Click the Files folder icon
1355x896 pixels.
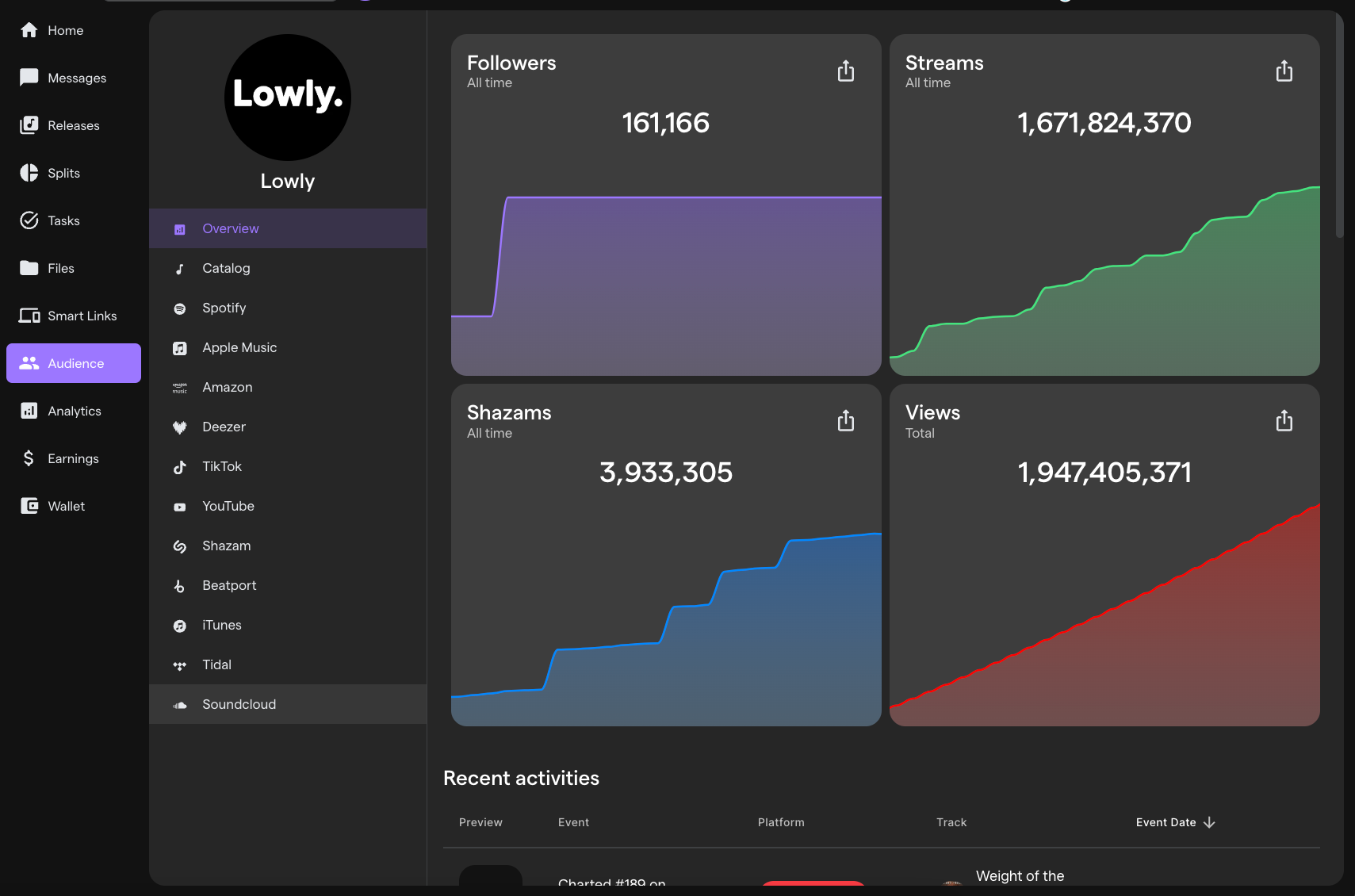point(29,268)
